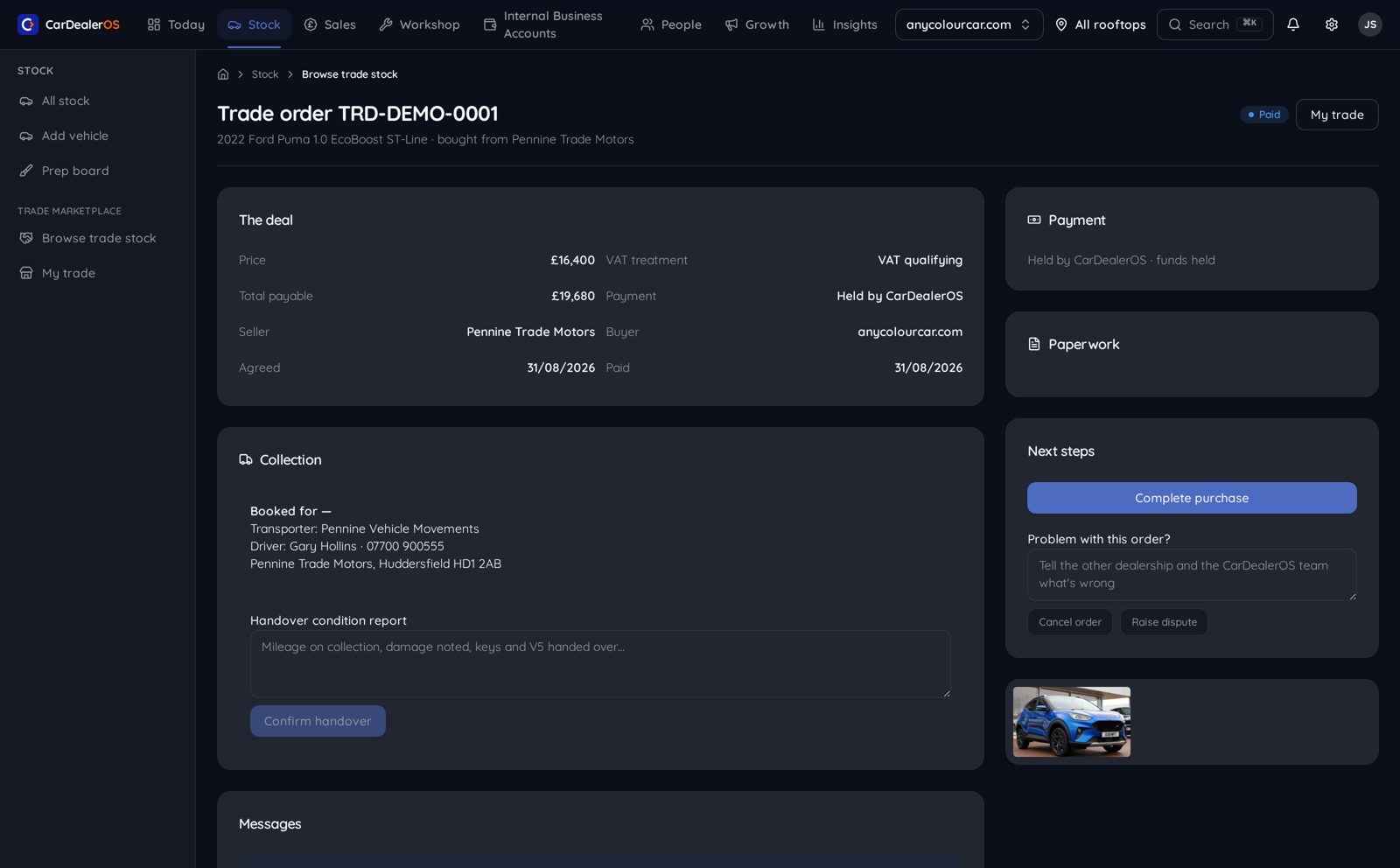
Task: Click the Prep board brush icon
Action: 26,171
